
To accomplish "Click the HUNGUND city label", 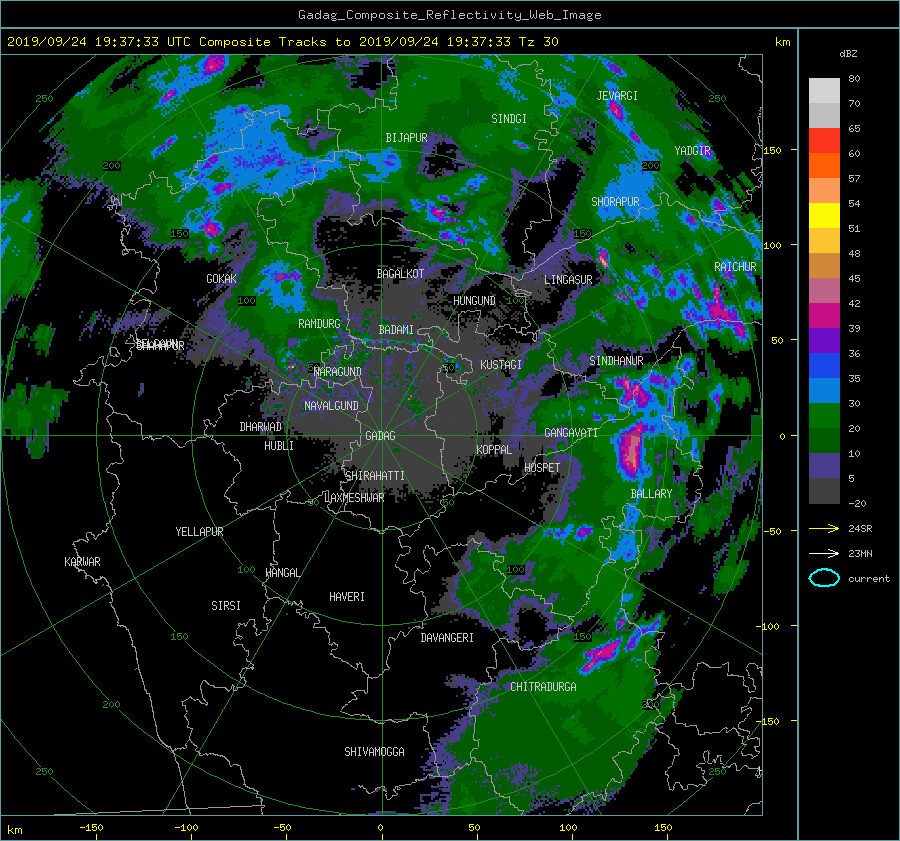I will point(474,301).
